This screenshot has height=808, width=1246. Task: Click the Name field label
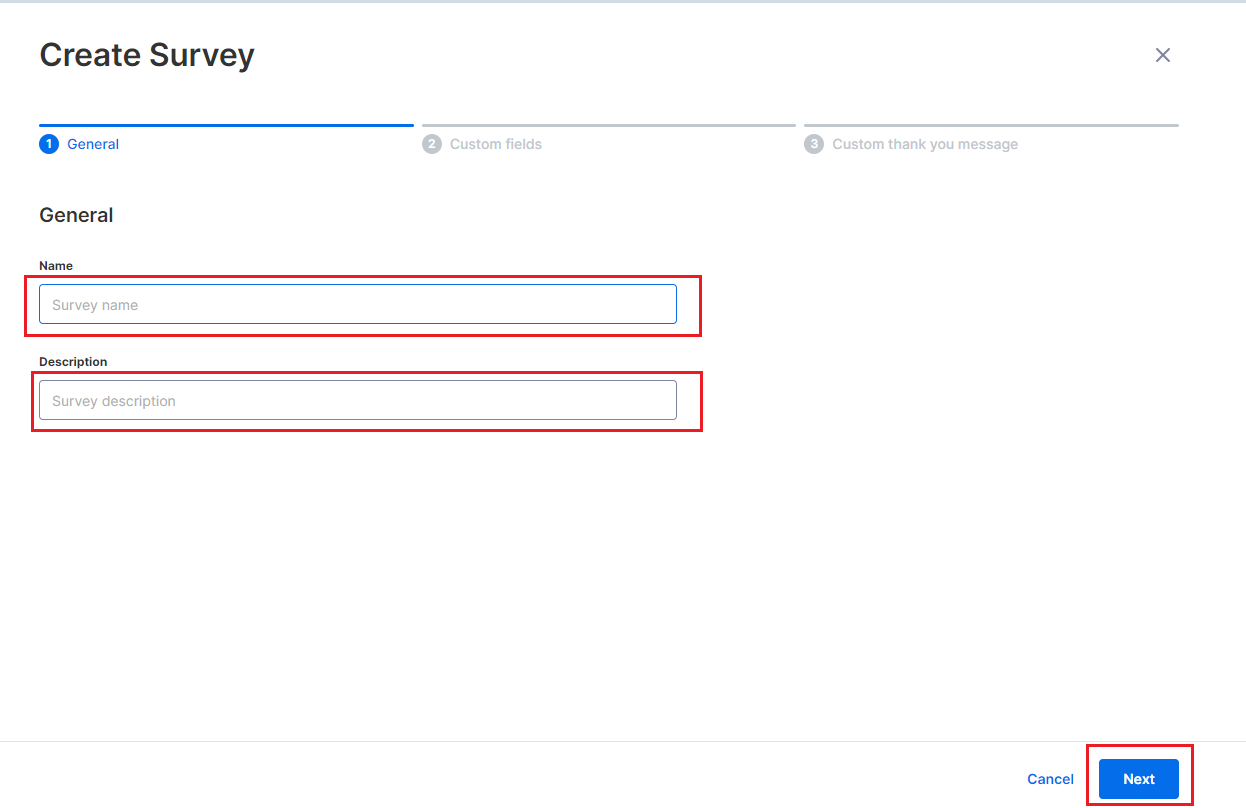pyautogui.click(x=55, y=265)
